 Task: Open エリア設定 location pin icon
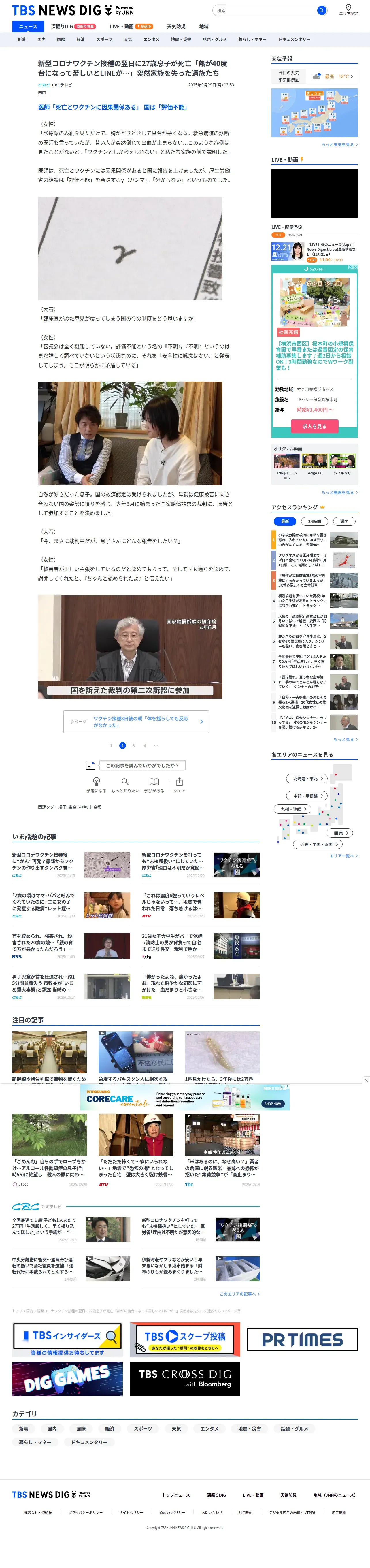[348, 7]
